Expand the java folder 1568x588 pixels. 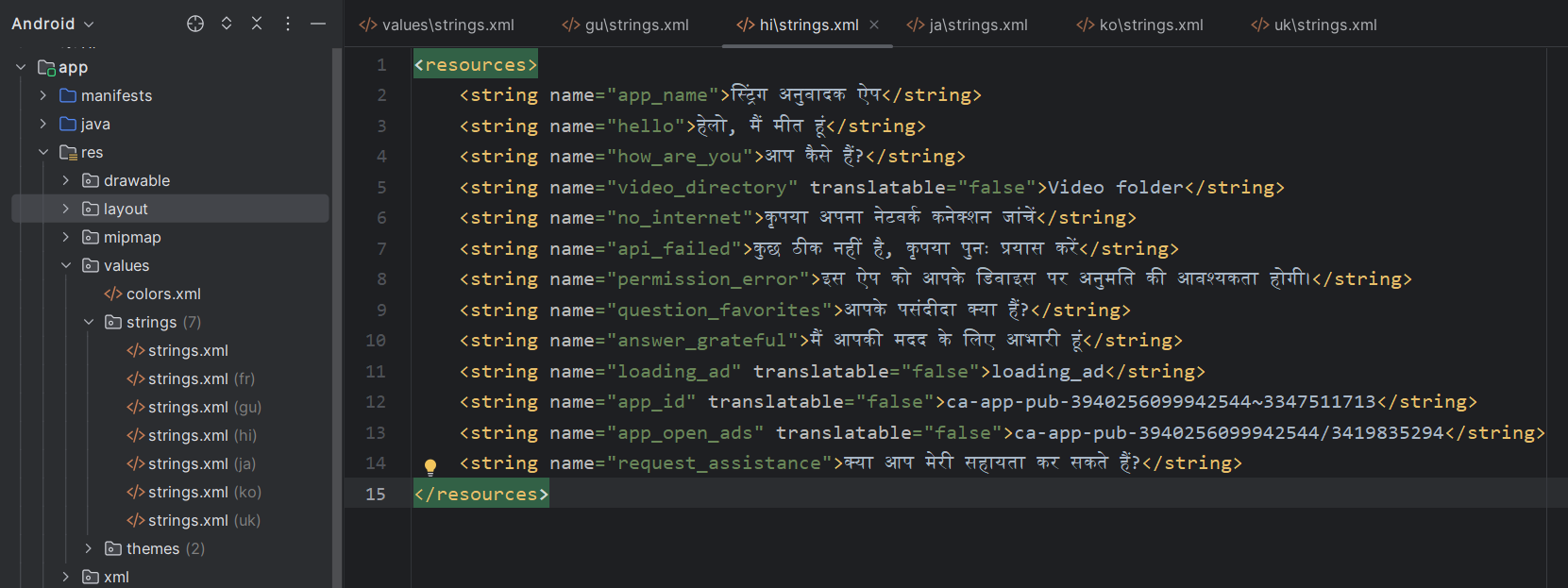coord(43,124)
